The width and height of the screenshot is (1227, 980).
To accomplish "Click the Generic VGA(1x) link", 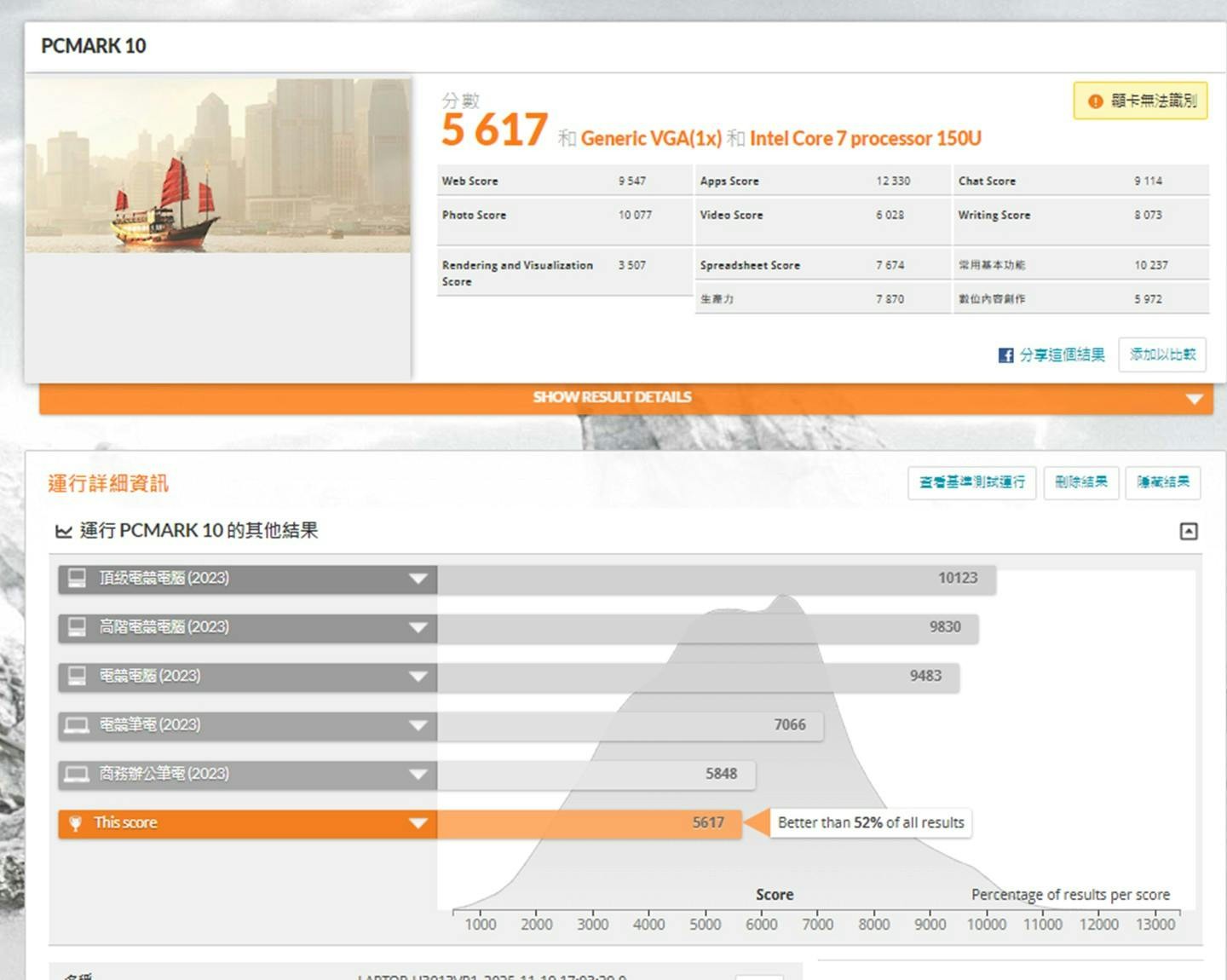I will pos(651,138).
